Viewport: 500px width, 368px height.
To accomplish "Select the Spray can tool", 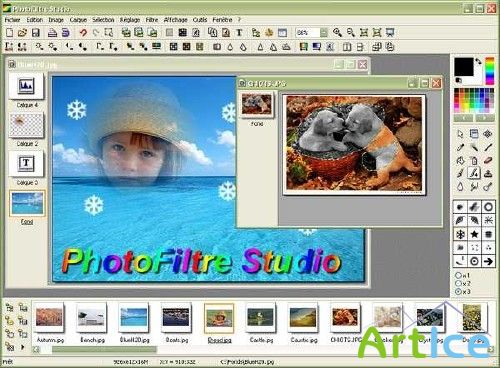I will coord(474,161).
